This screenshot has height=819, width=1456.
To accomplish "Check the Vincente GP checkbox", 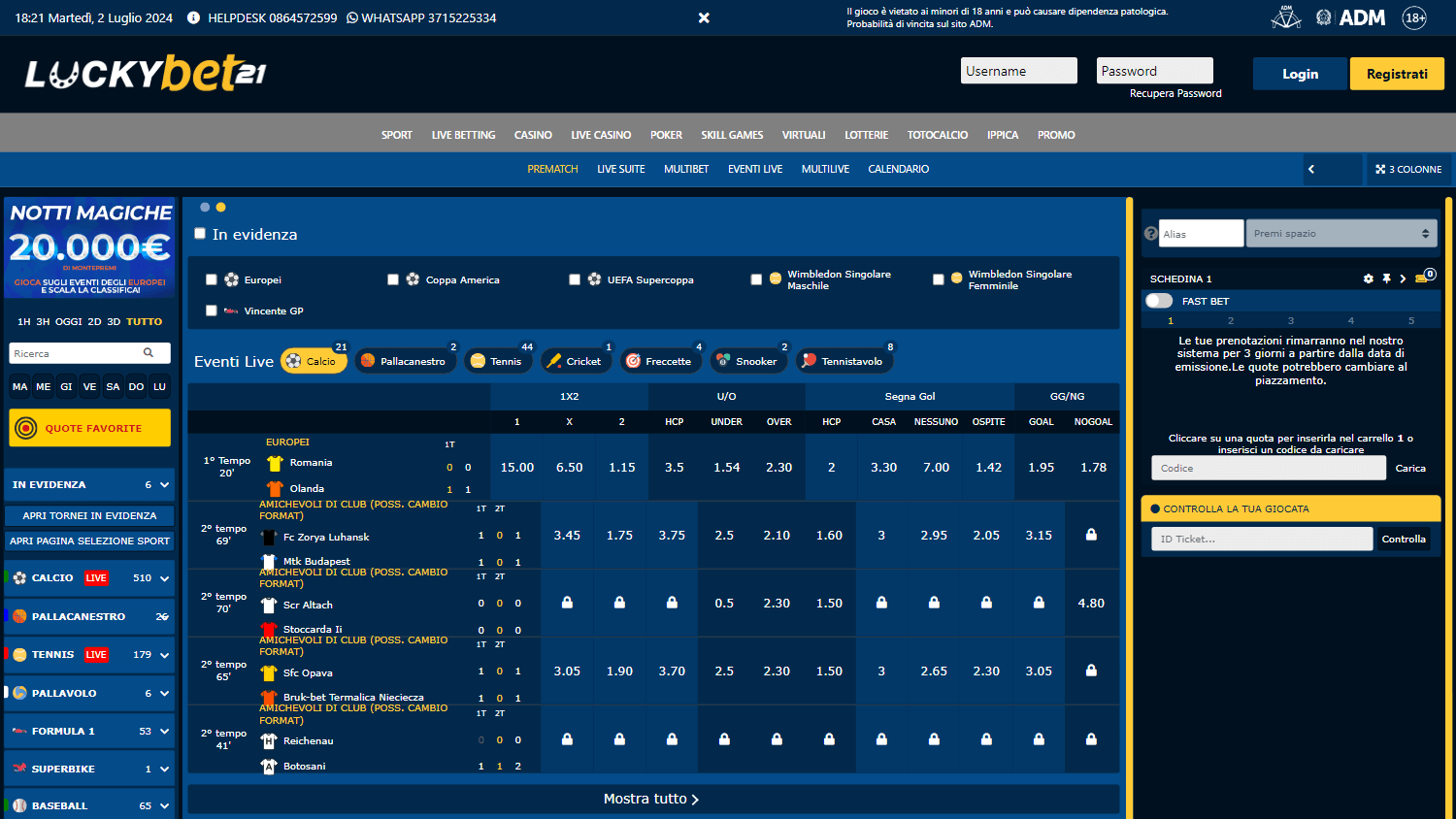I will coord(212,311).
